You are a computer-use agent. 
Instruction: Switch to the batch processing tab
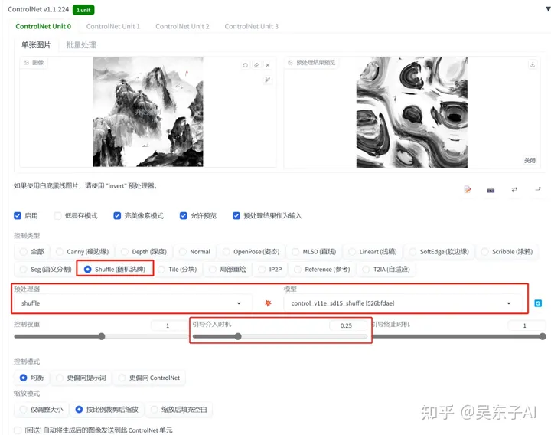point(81,45)
